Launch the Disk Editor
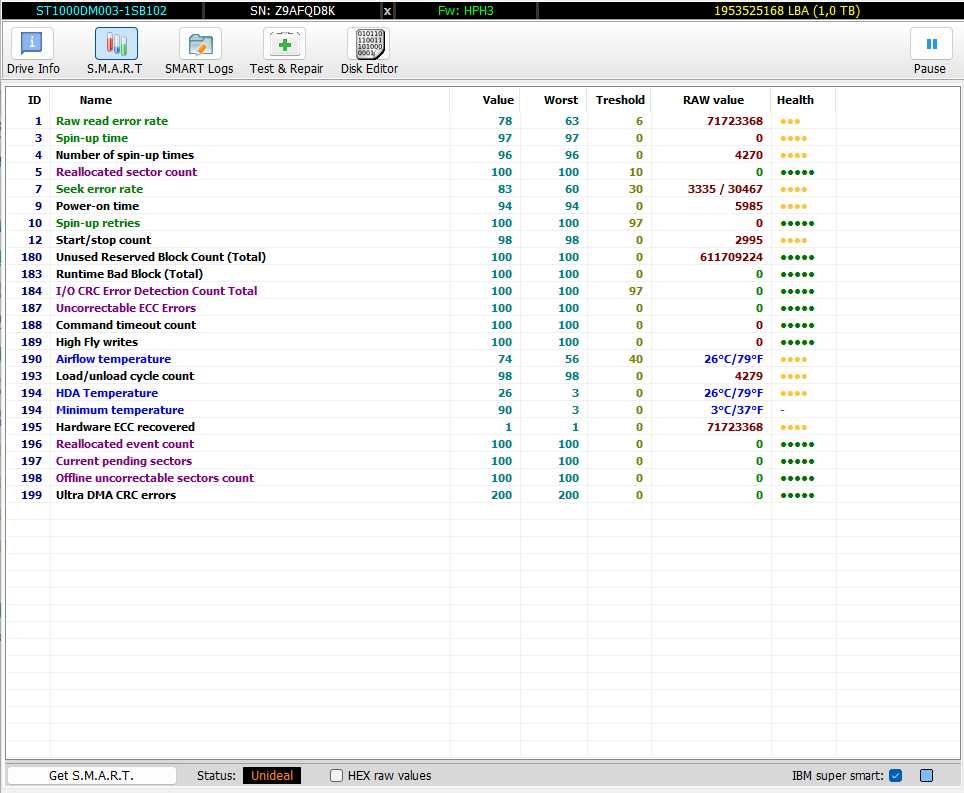Image resolution: width=964 pixels, height=793 pixels. [x=369, y=52]
